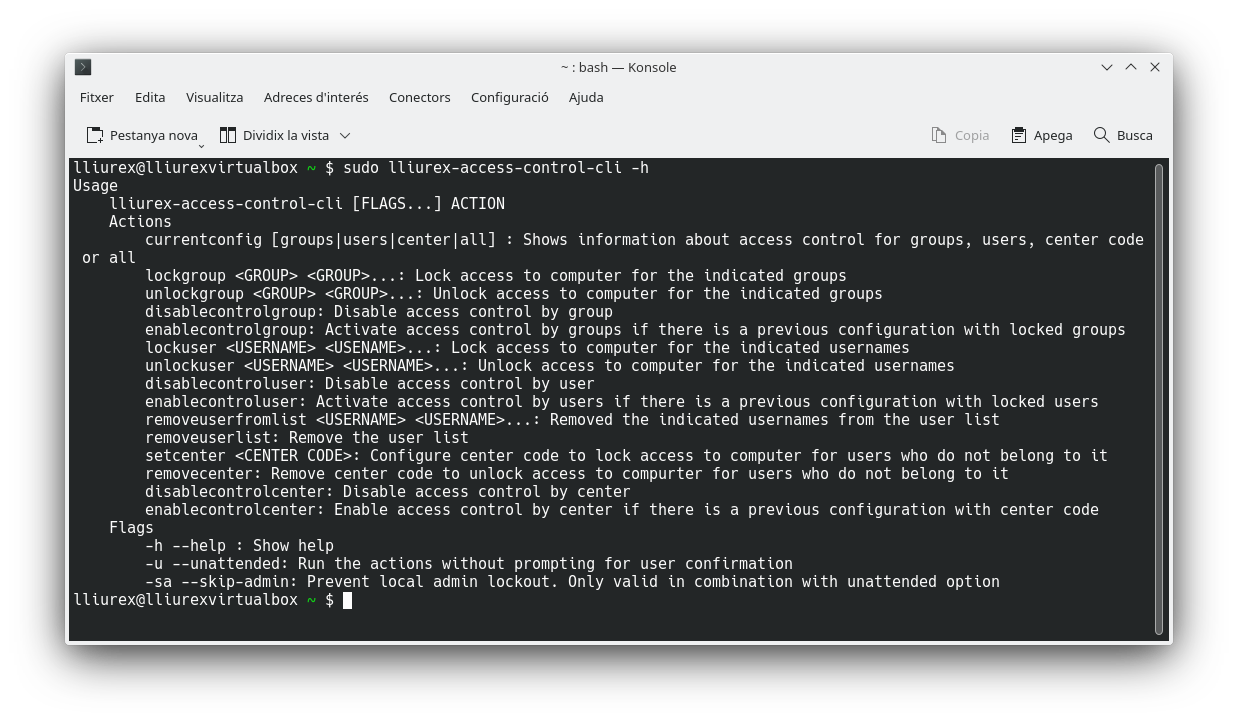Open the Fitxer menu
Viewport: 1238px width, 722px height.
point(97,97)
